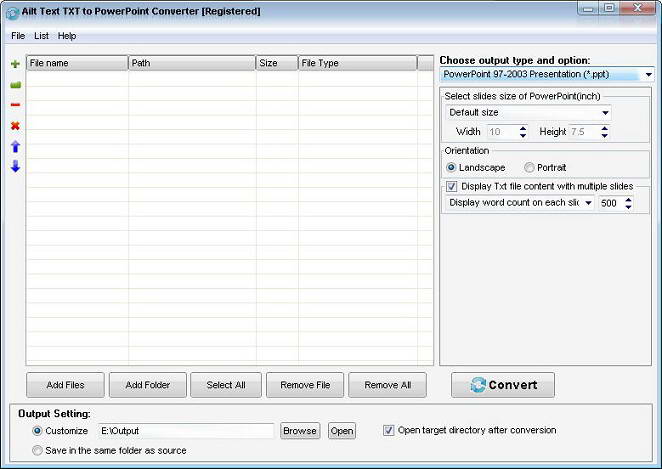Click the green plus add file icon
662x469 pixels.
point(15,64)
